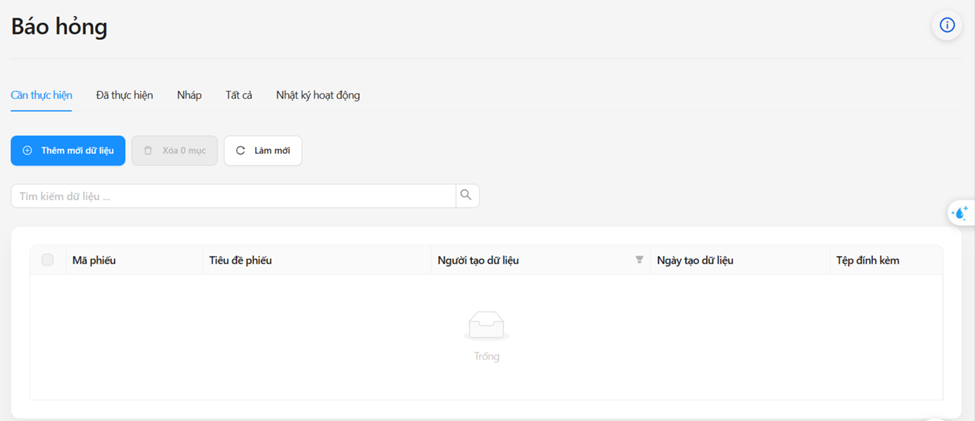Click the floating water drop sparkle icon
The width and height of the screenshot is (975, 421).
pos(960,213)
